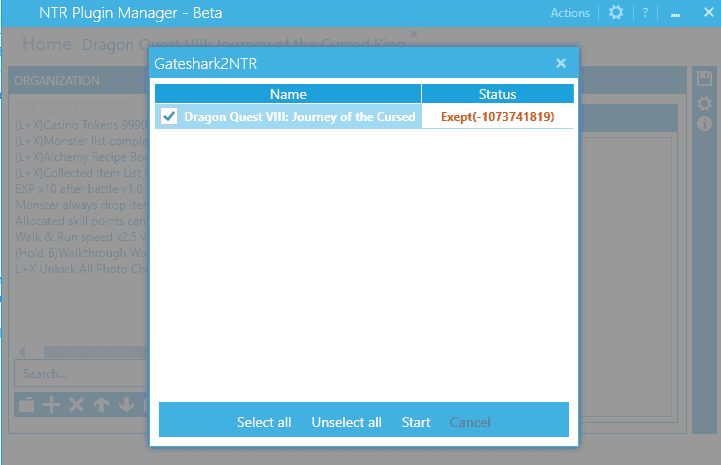Click the sidebar gear settings icon

704,103
